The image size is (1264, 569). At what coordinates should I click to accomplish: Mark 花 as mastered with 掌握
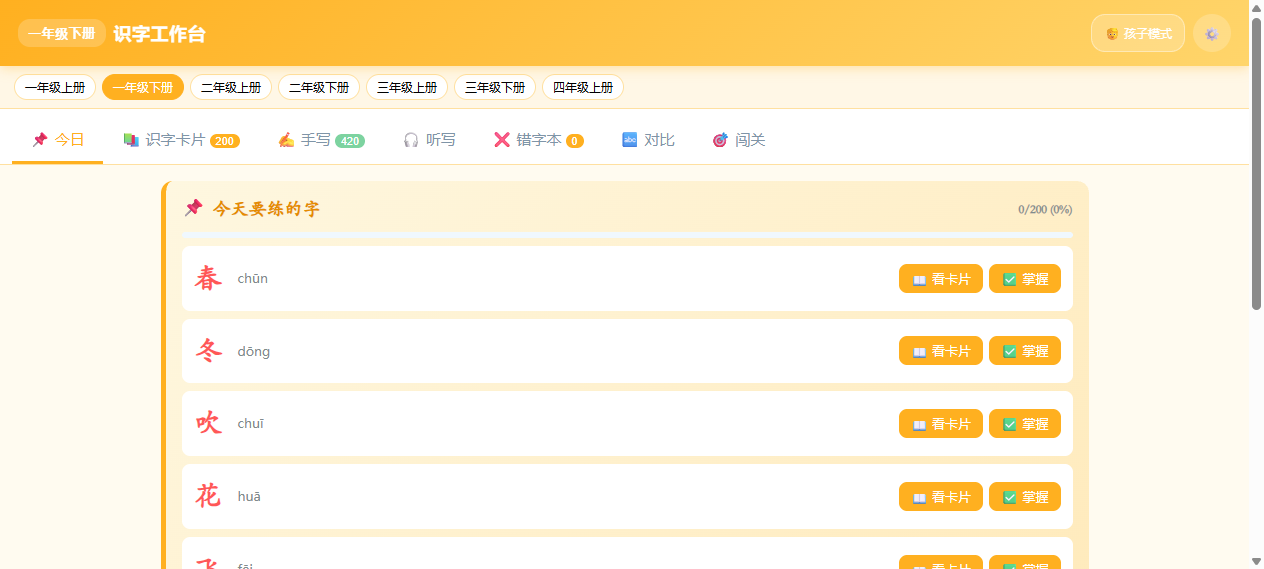(1025, 497)
